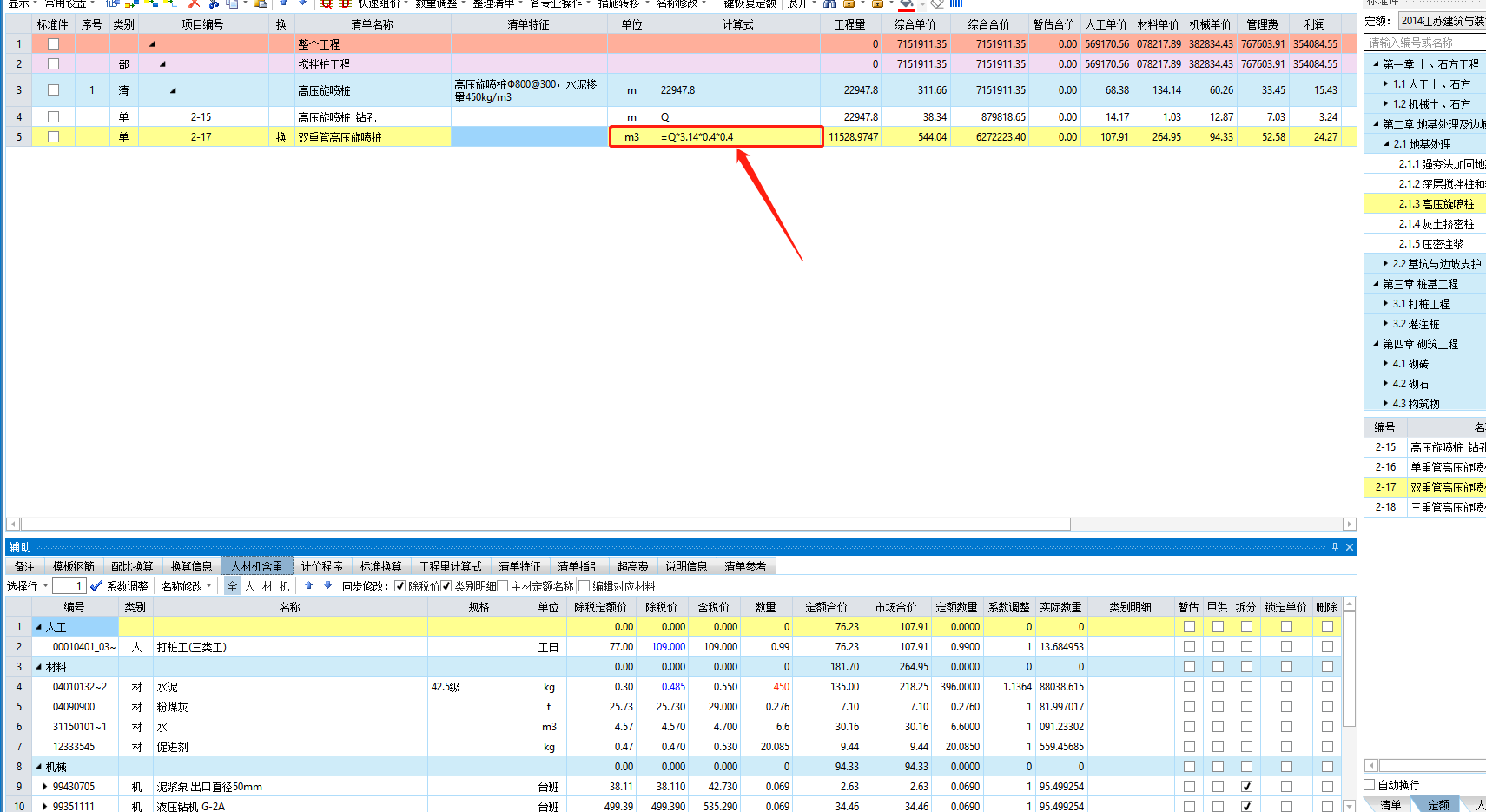Expand the 99430705 泥浆泵 machine row
This screenshot has width=1486, height=812.
44,786
